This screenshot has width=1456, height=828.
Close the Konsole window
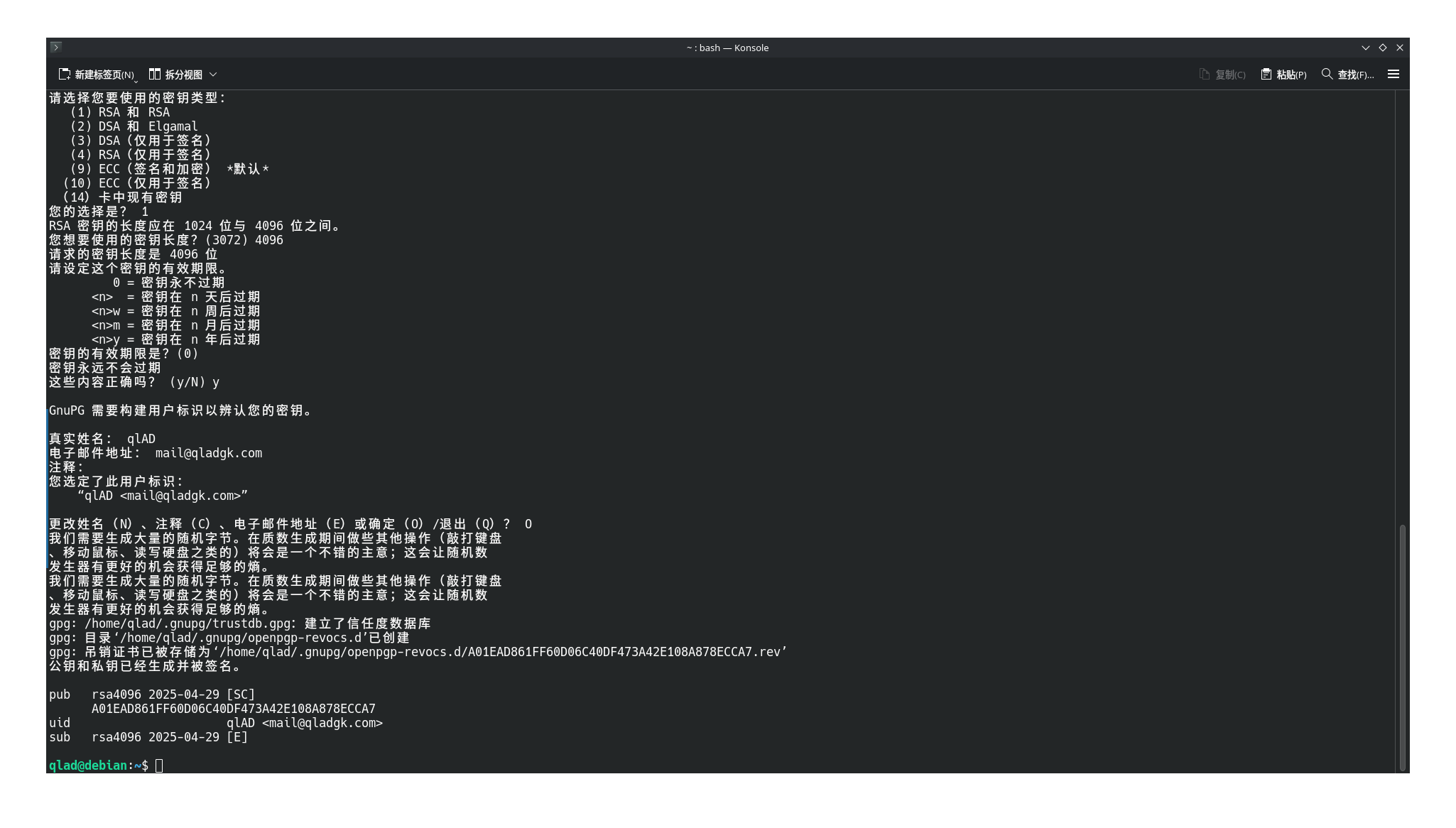[x=1400, y=48]
